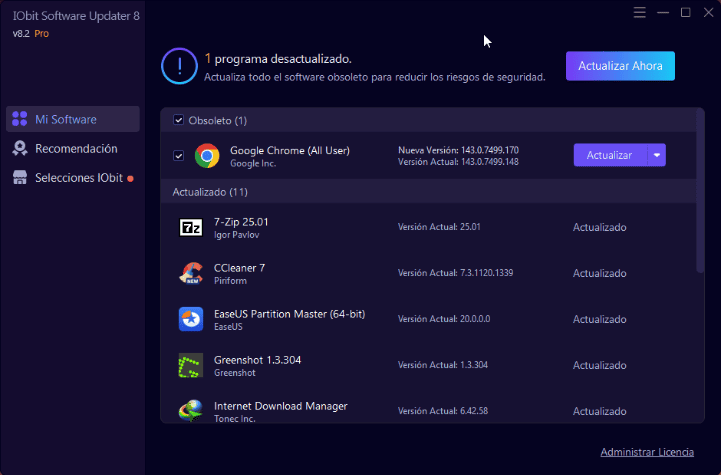Image resolution: width=721 pixels, height=475 pixels.
Task: Click the red notification dot beside Selecciones IObit
Action: (131, 178)
